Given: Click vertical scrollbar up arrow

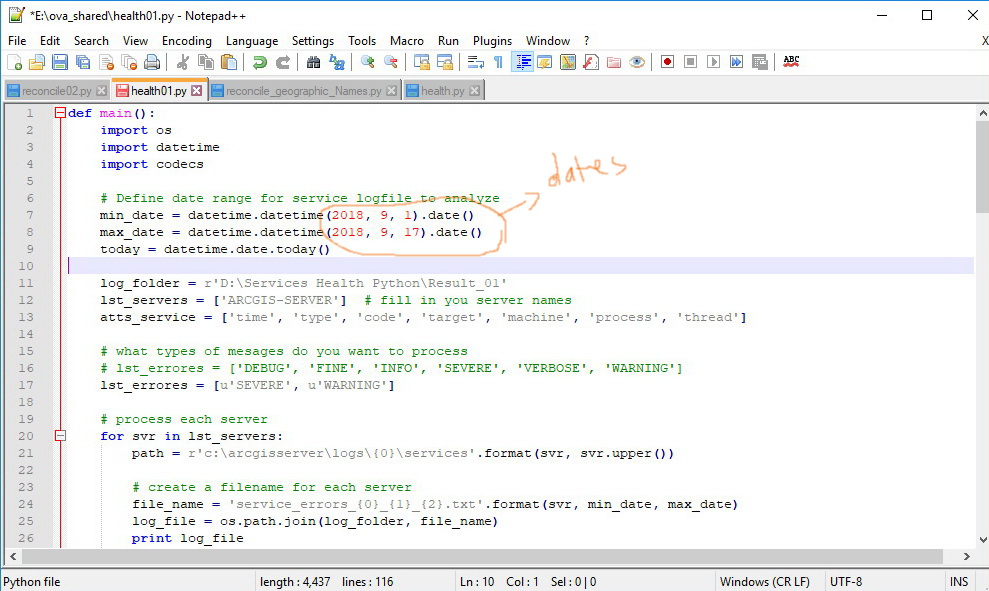Looking at the screenshot, I should pyautogui.click(x=983, y=114).
